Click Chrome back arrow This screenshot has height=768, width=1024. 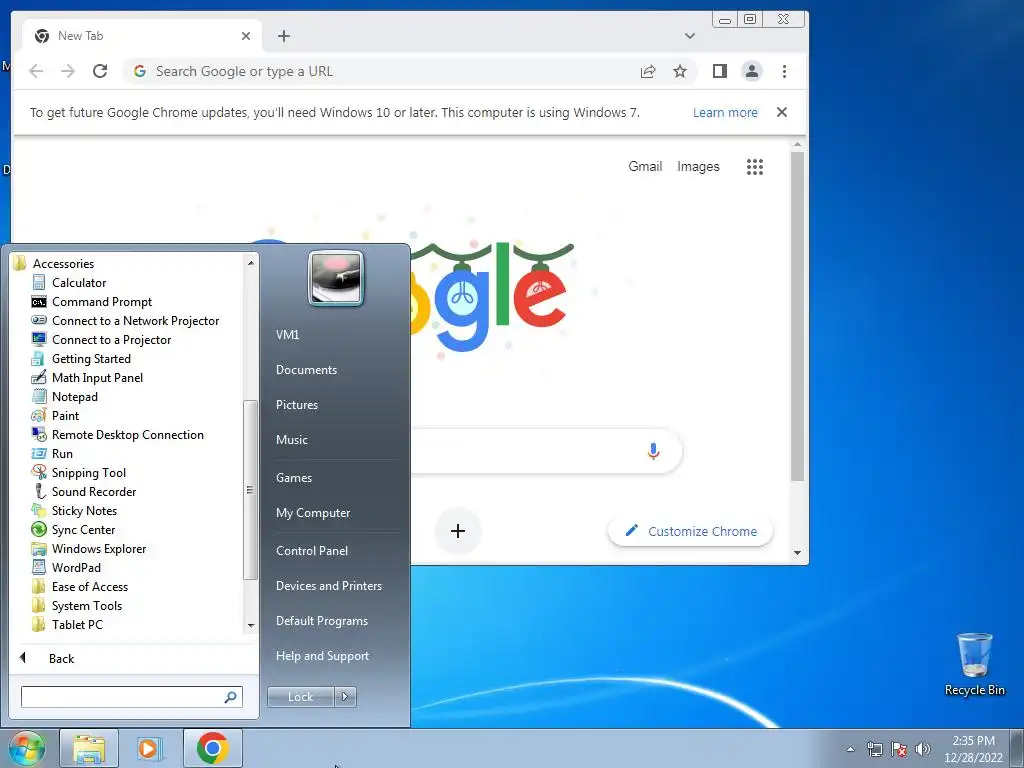(36, 71)
